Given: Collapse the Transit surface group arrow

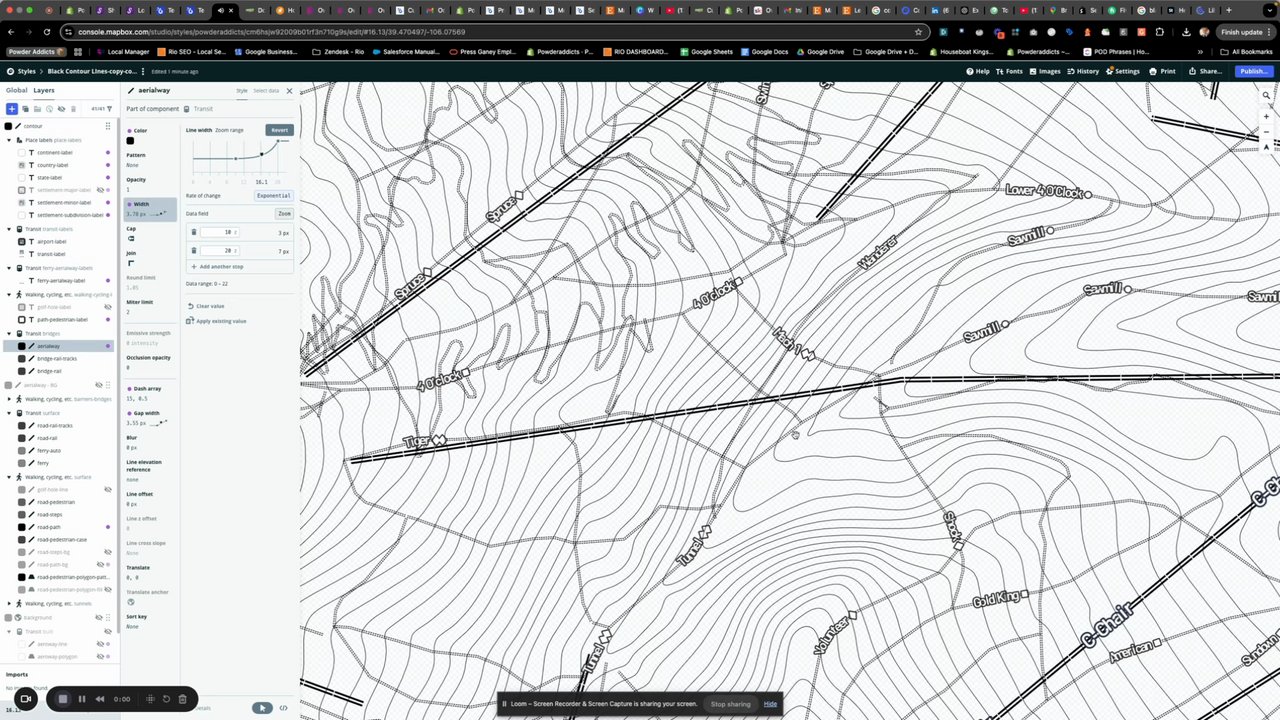Looking at the screenshot, I should (9, 413).
